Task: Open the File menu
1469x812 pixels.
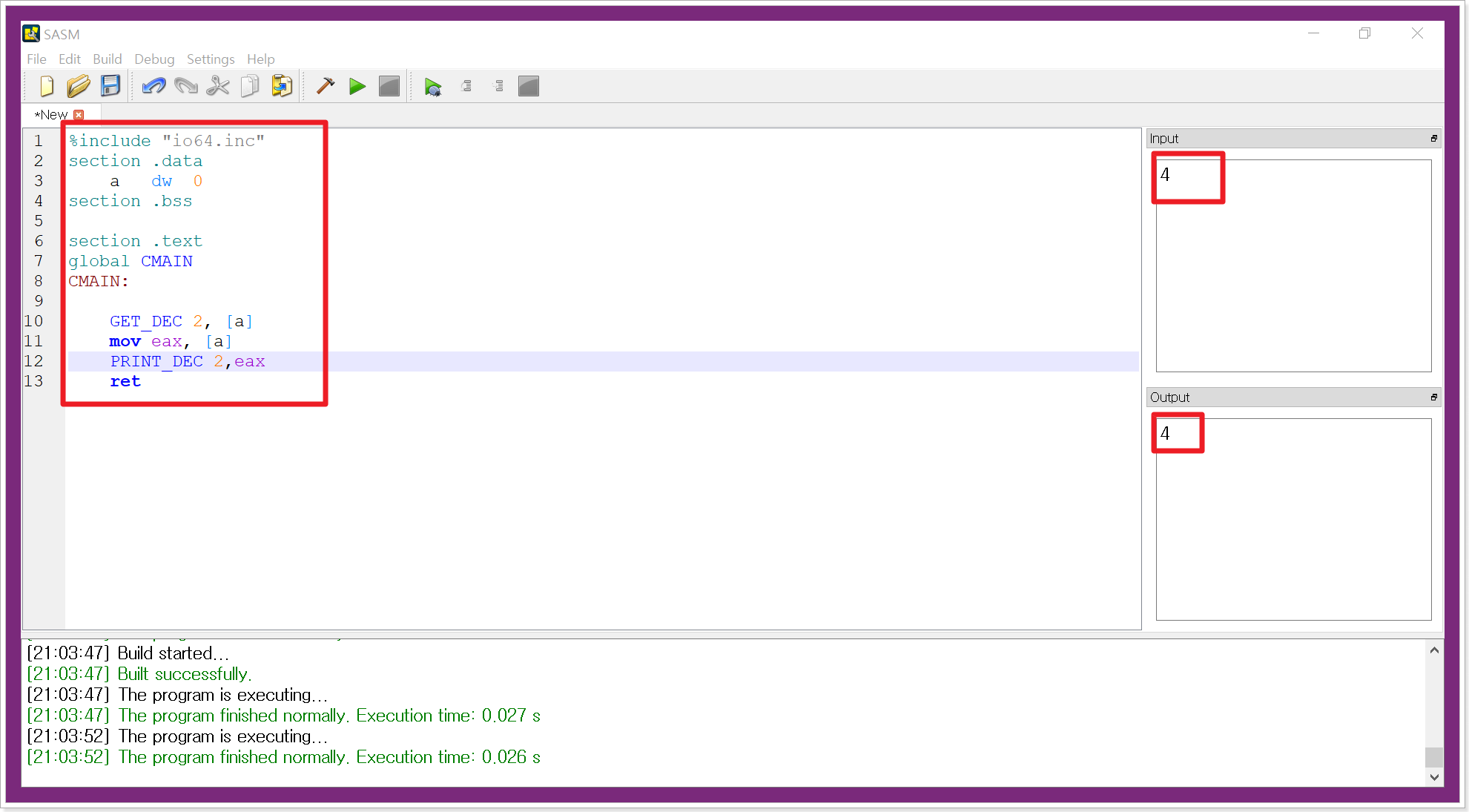Action: click(x=36, y=59)
